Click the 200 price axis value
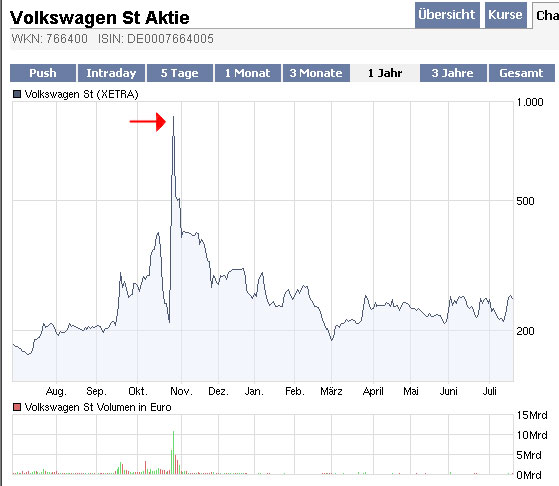Image resolution: width=559 pixels, height=486 pixels. (x=525, y=331)
